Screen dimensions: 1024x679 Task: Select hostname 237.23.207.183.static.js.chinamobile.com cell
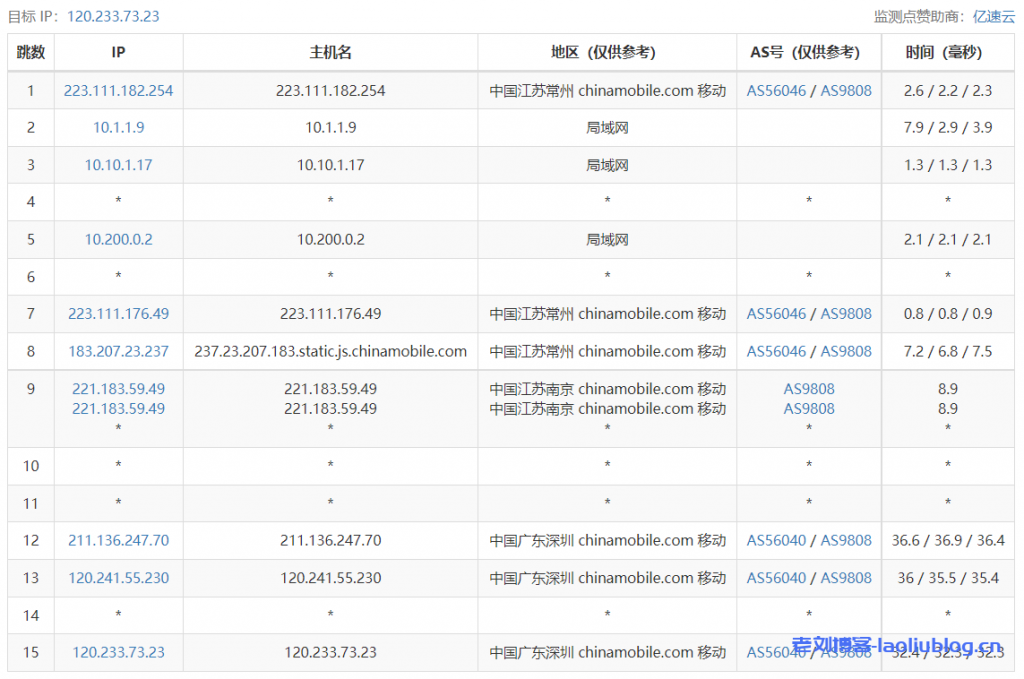point(330,351)
